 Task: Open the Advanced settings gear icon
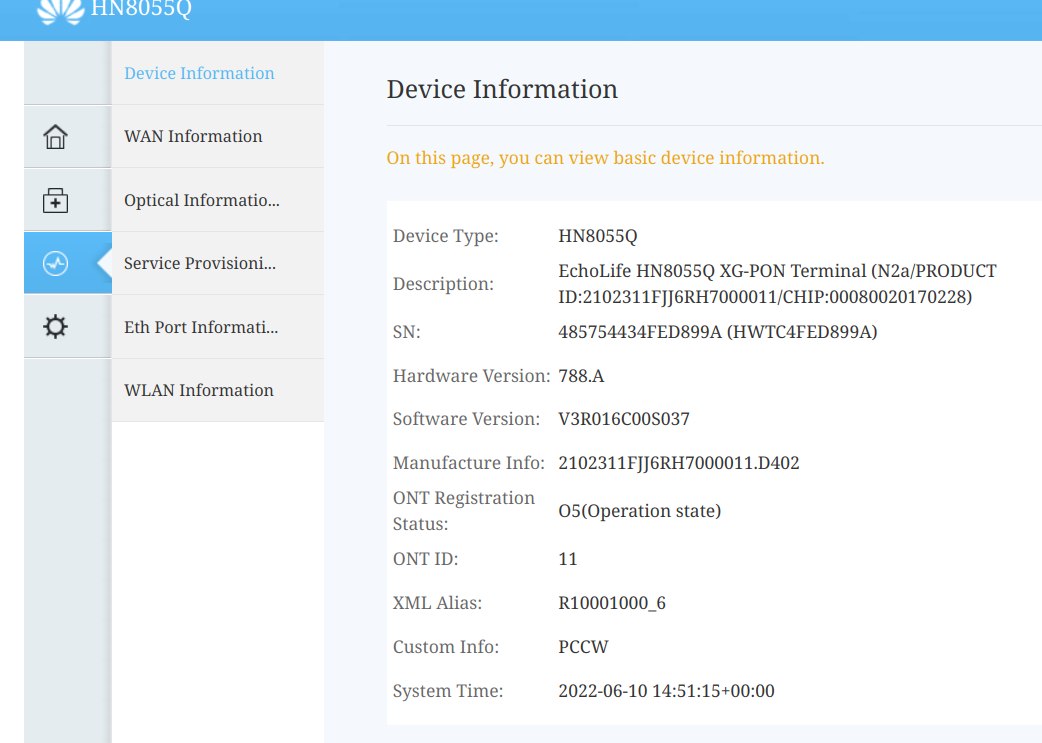(x=55, y=326)
